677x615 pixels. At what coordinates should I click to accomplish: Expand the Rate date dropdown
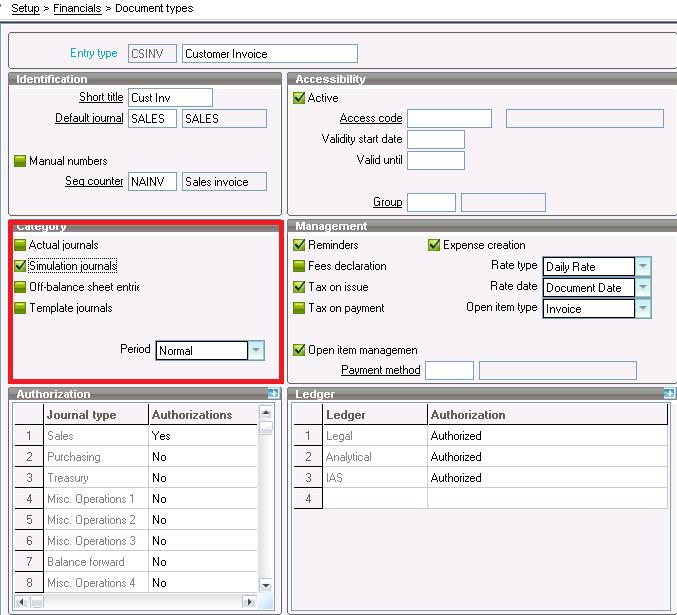click(643, 287)
